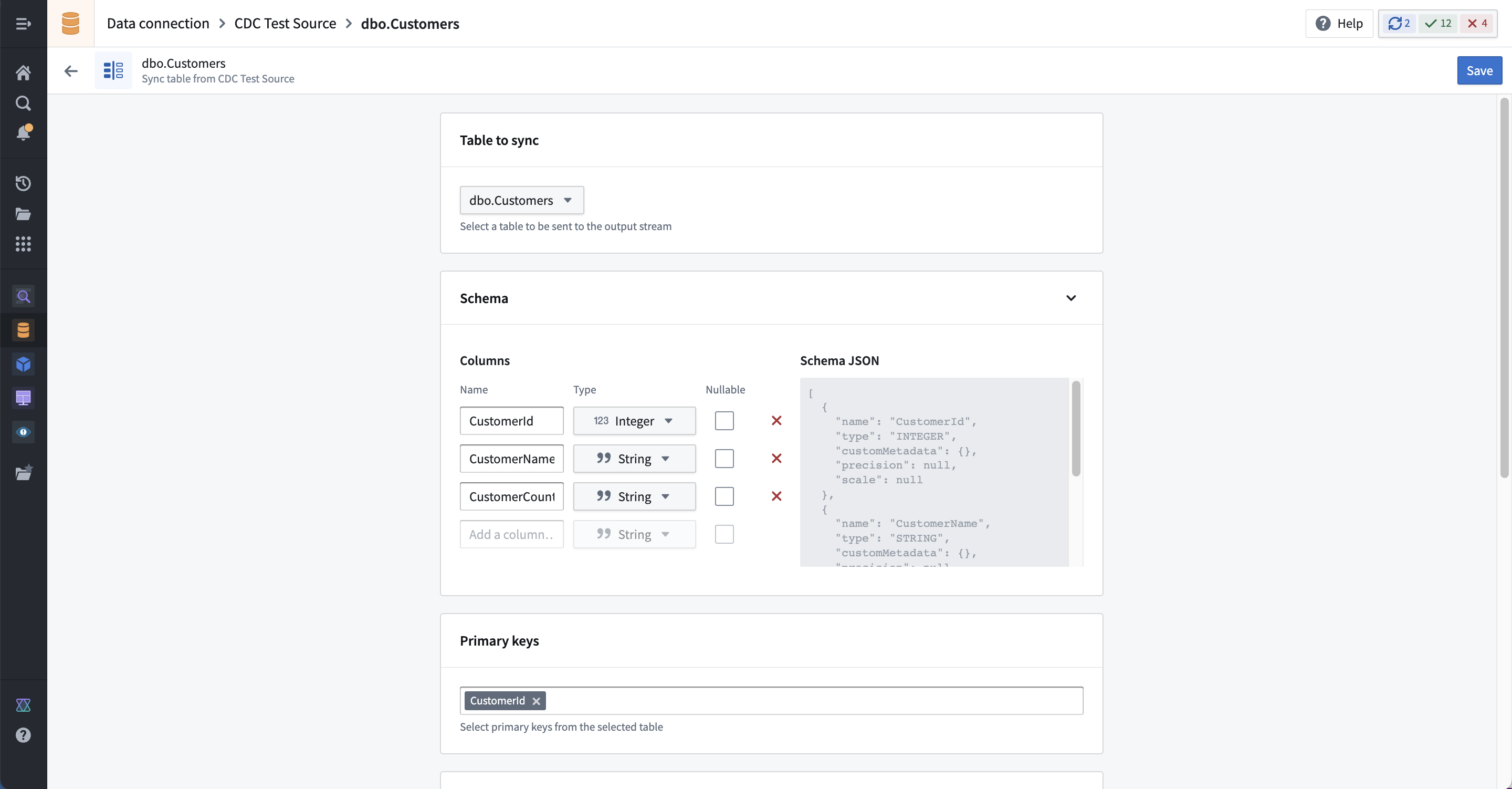
Task: Focus the Add a column name field
Action: [512, 534]
